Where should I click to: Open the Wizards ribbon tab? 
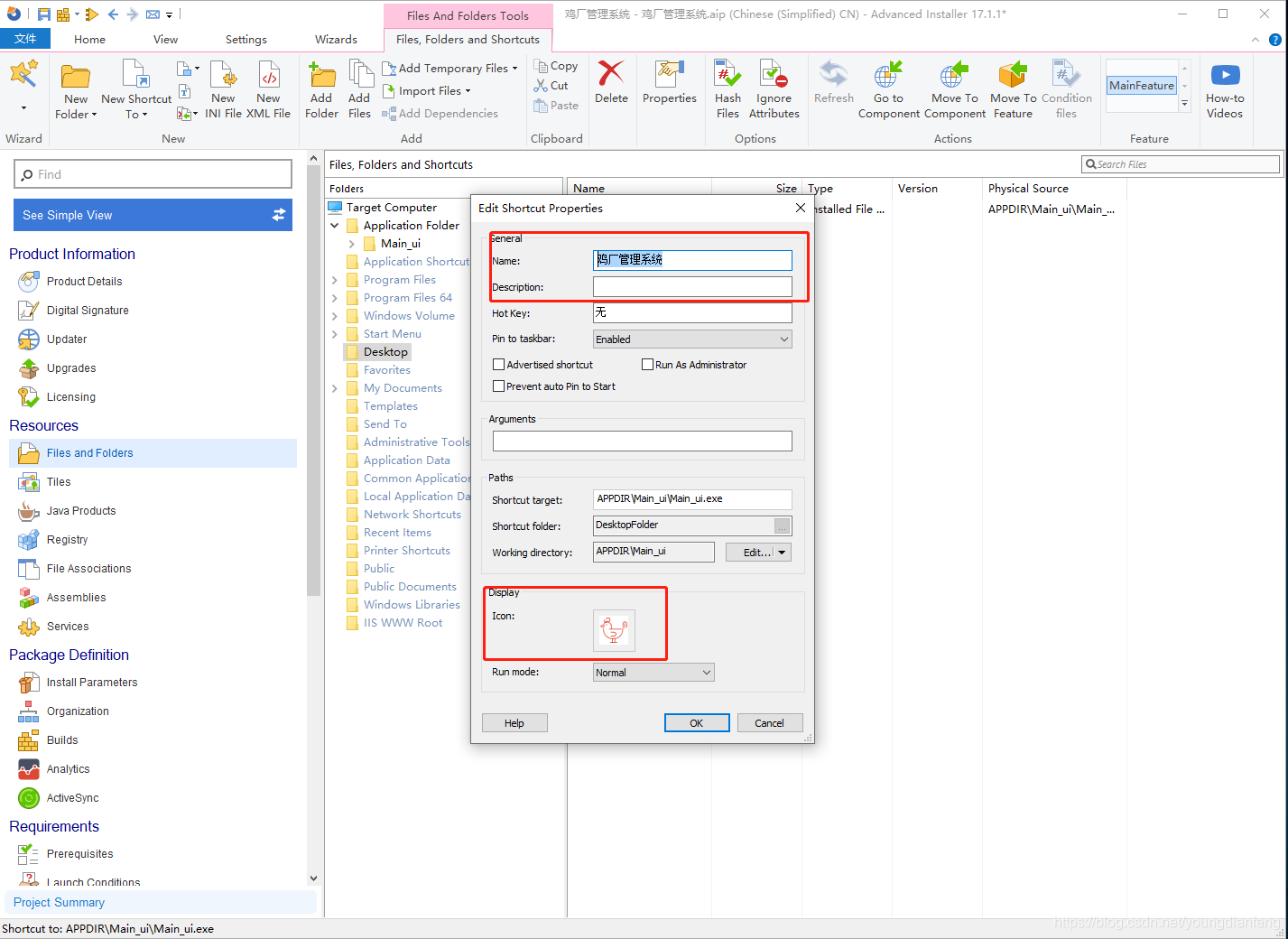click(x=336, y=40)
